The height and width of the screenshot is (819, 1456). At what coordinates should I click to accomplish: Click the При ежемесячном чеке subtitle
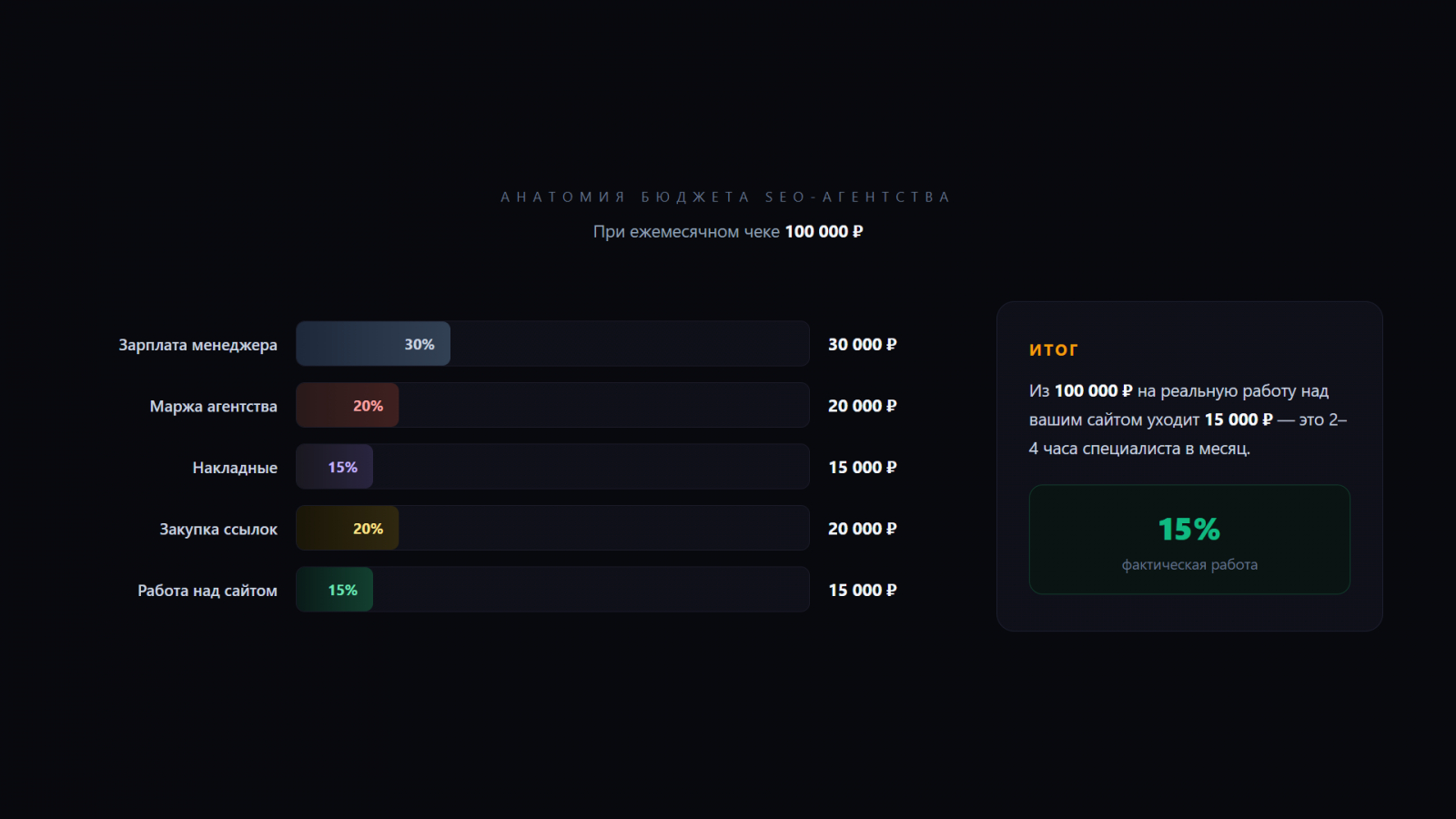(727, 231)
